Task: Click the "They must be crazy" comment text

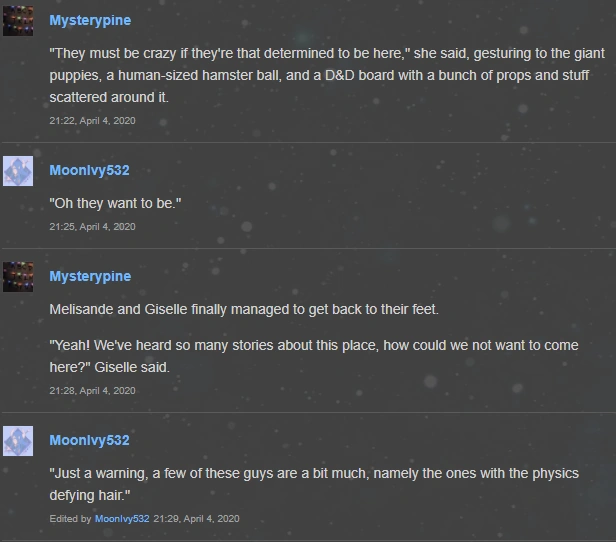Action: [327, 75]
